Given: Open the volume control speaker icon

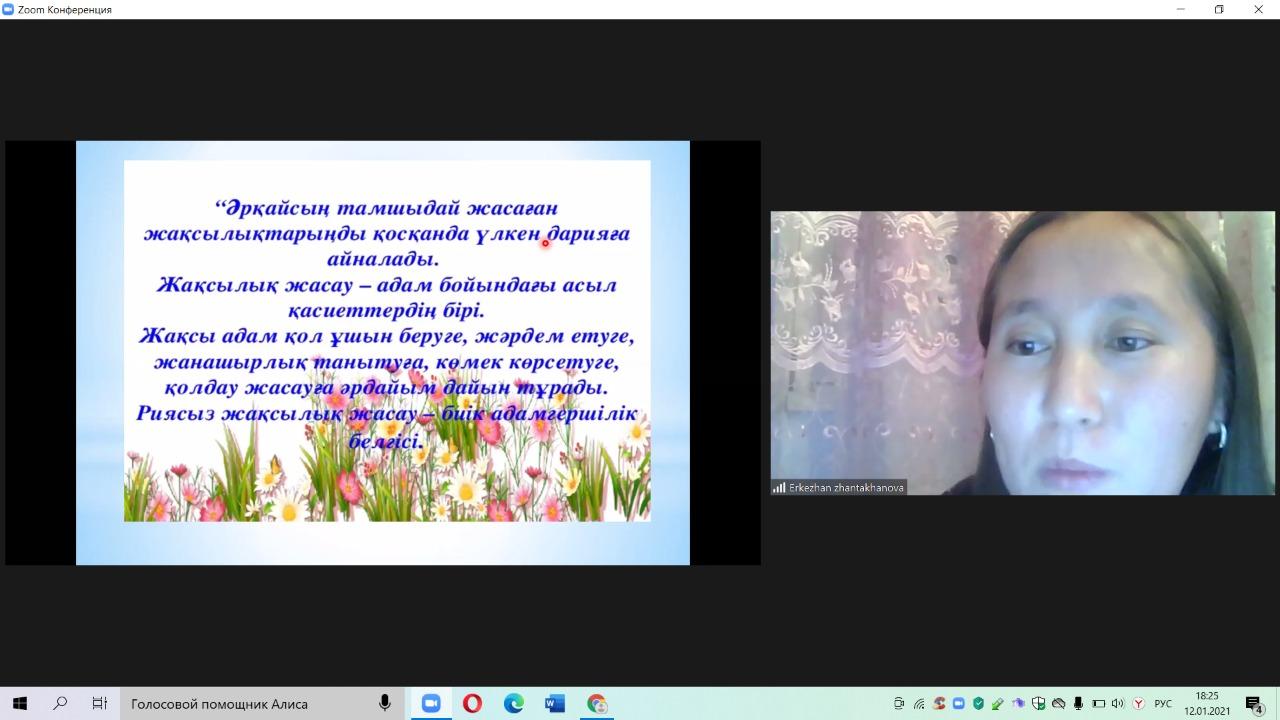Looking at the screenshot, I should coord(1118,703).
